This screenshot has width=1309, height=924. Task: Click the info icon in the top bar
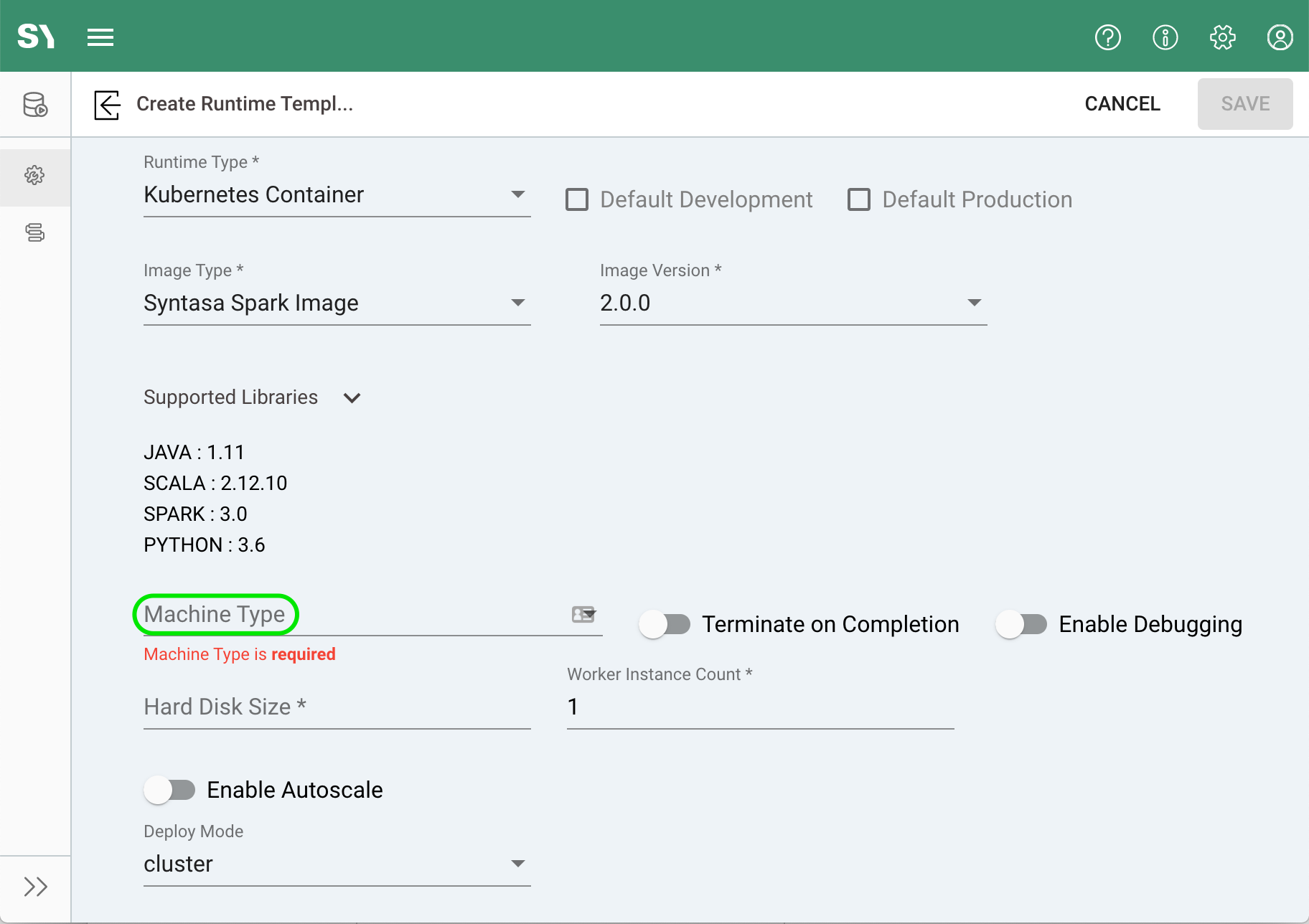(1165, 37)
